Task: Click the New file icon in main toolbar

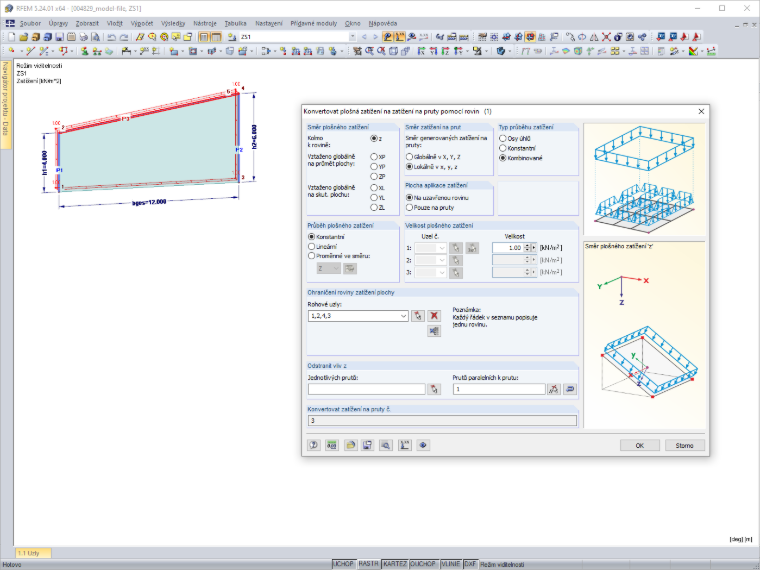Action: [x=12, y=37]
